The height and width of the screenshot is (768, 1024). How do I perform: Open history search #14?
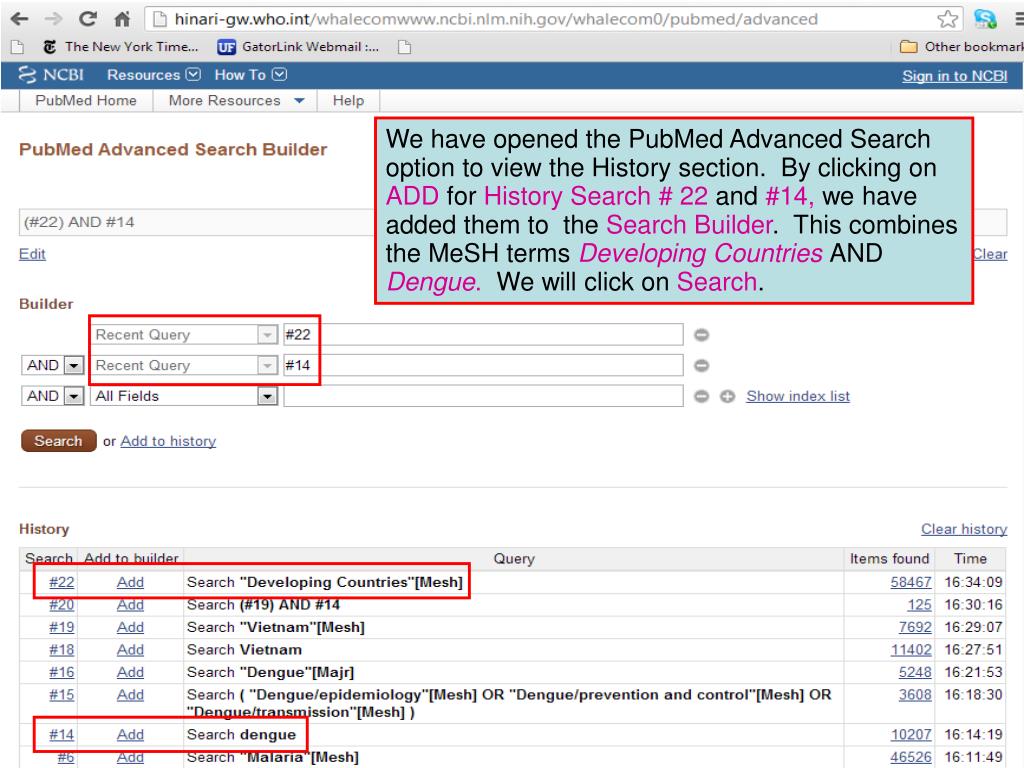61,735
